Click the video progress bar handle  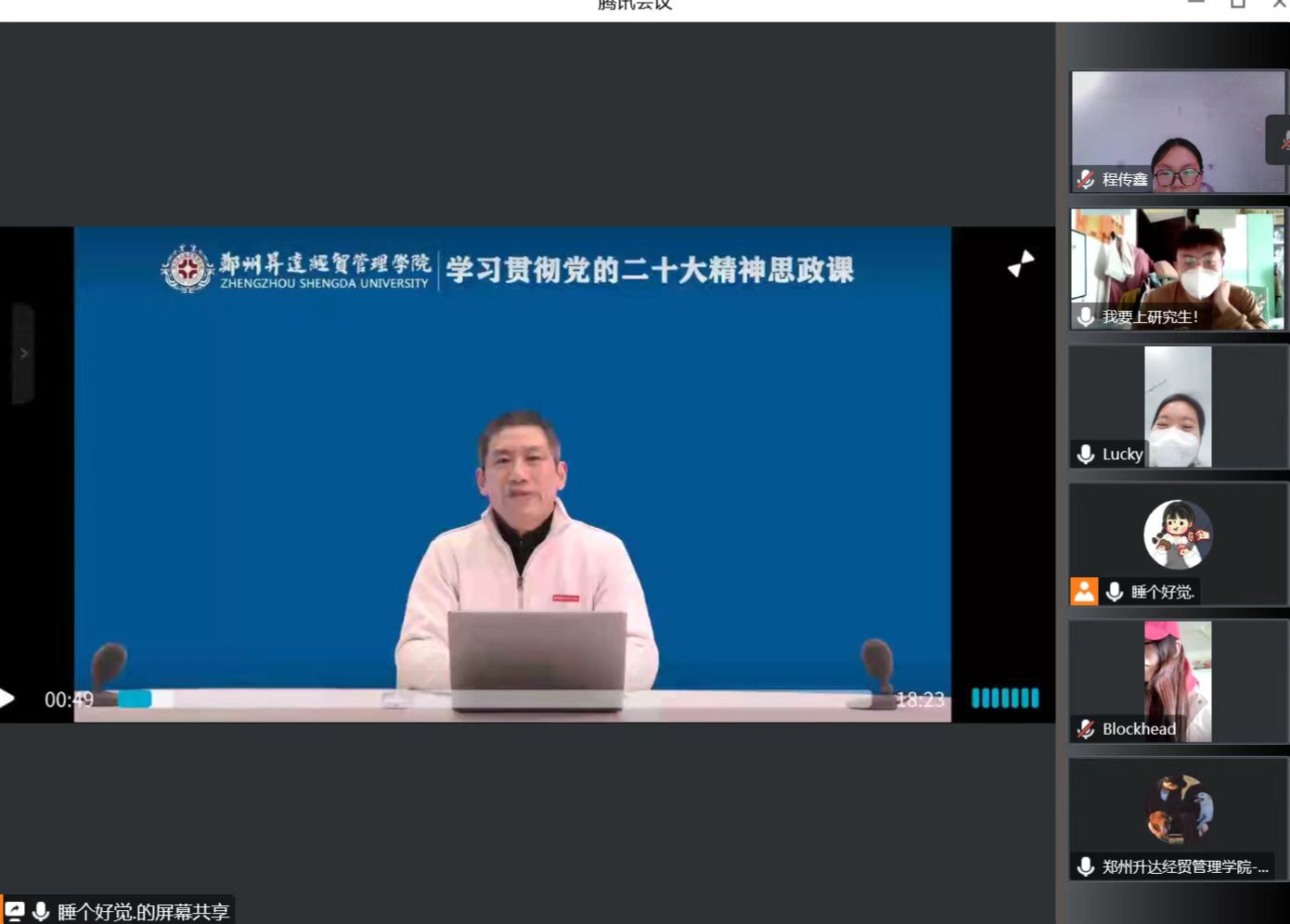point(135,699)
